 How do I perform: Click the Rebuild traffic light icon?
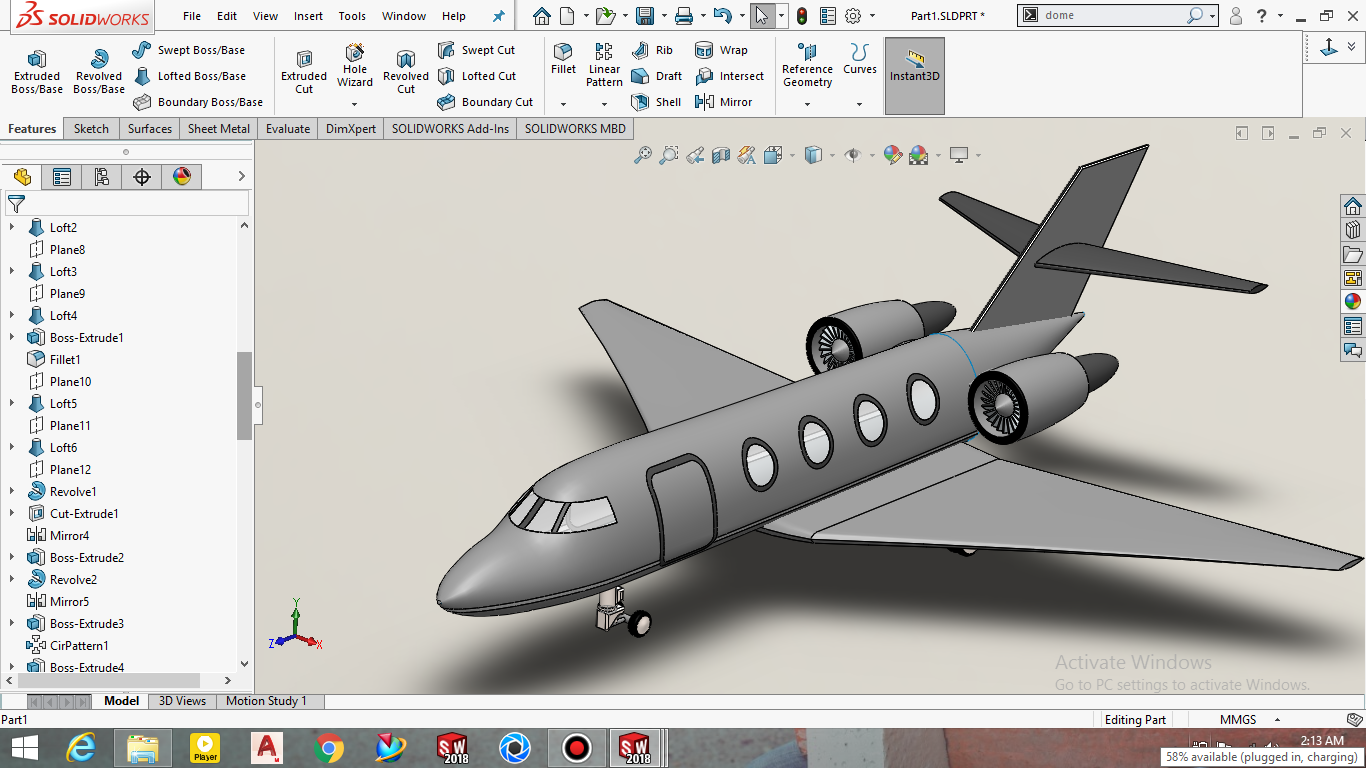point(802,16)
